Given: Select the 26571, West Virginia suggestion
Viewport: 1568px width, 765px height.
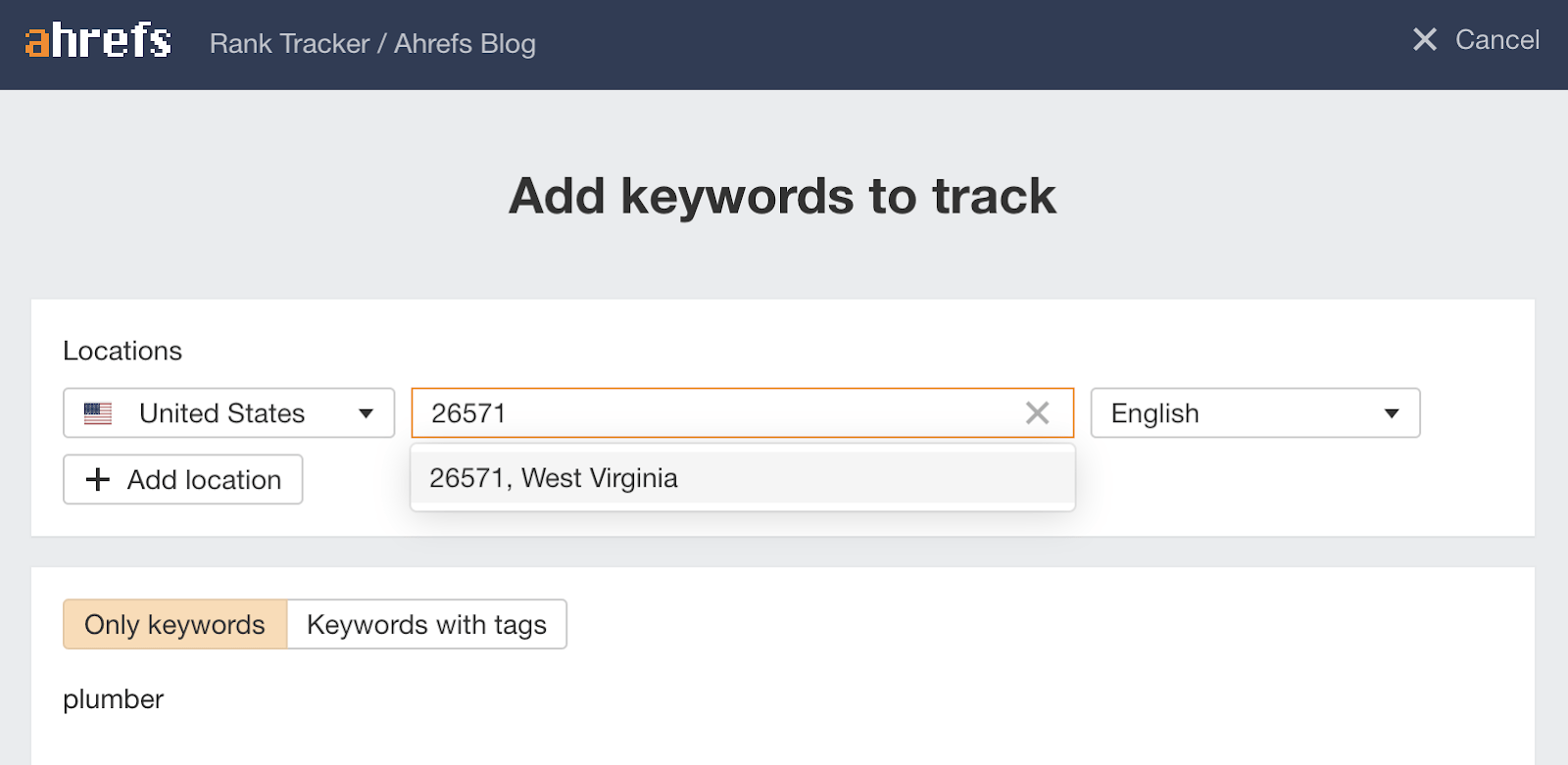Looking at the screenshot, I should click(x=554, y=478).
